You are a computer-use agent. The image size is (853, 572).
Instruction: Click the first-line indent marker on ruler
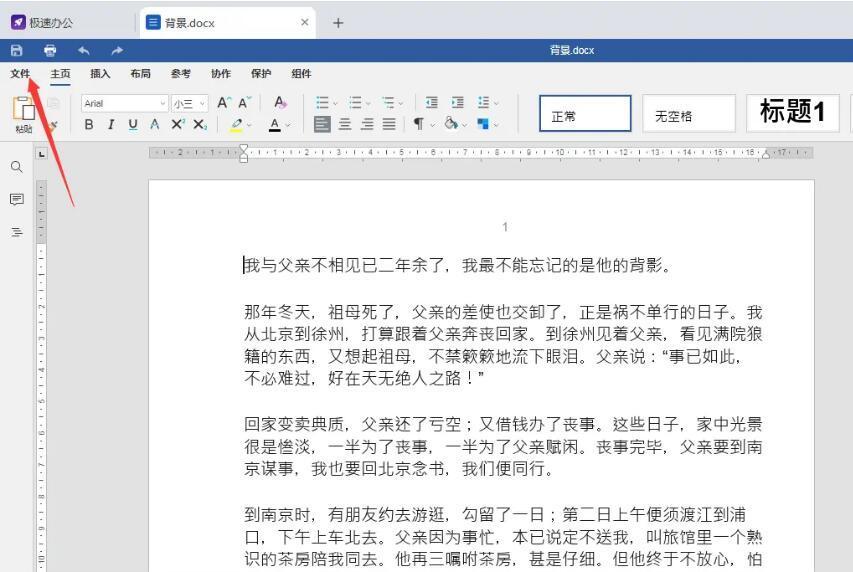click(x=244, y=149)
